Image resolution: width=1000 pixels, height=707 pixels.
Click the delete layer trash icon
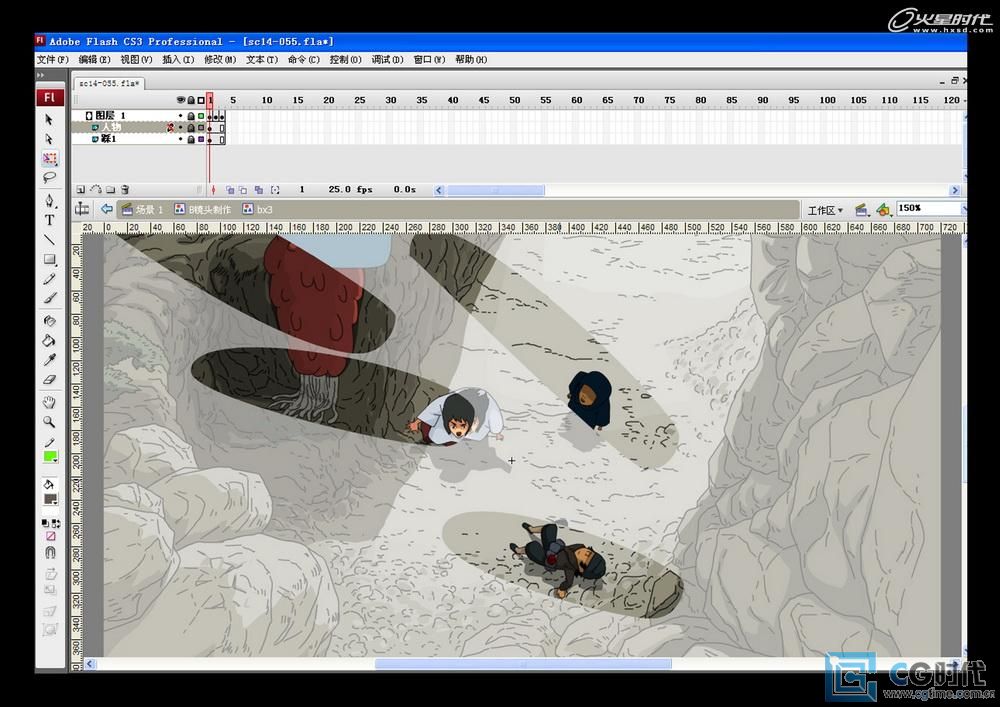point(125,189)
